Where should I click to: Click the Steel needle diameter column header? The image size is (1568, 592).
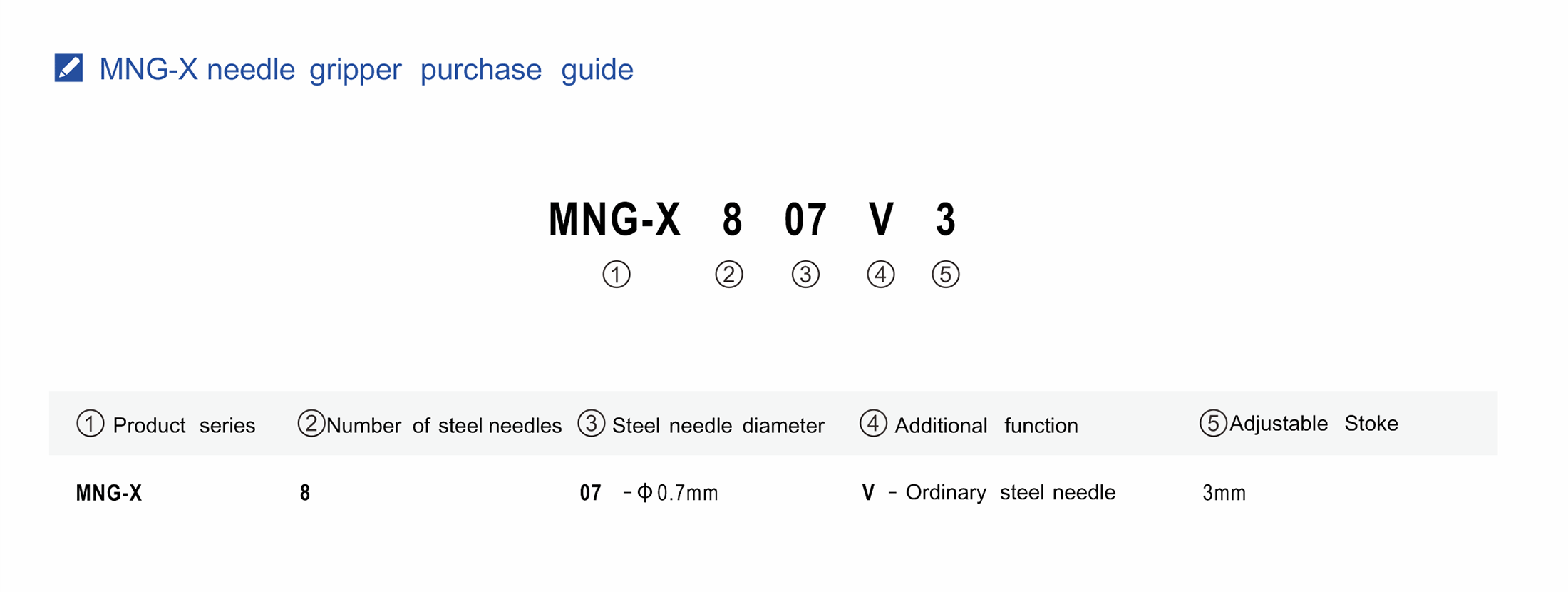pyautogui.click(x=718, y=425)
